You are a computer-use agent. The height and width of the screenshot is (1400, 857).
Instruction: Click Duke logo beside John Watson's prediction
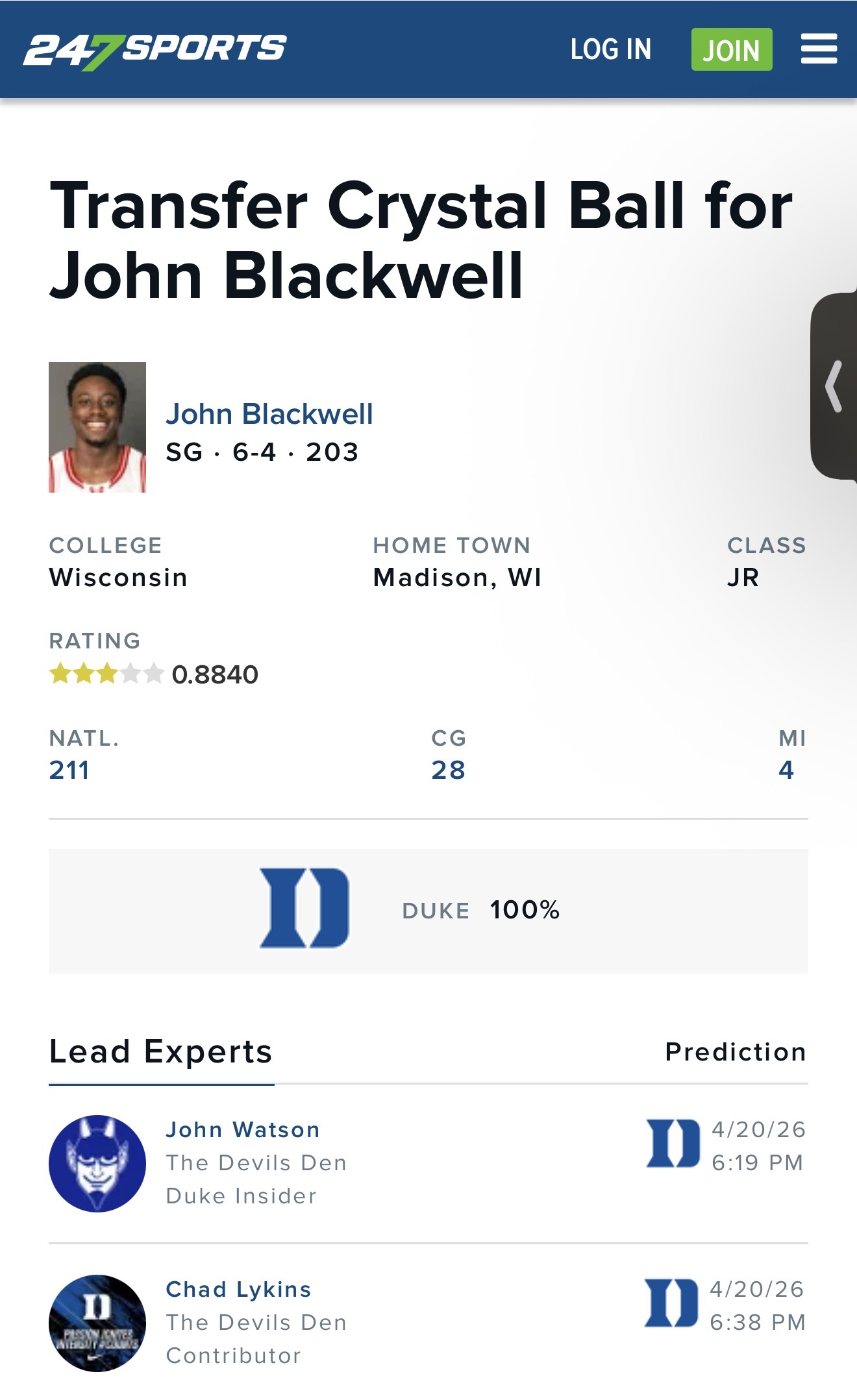673,1144
